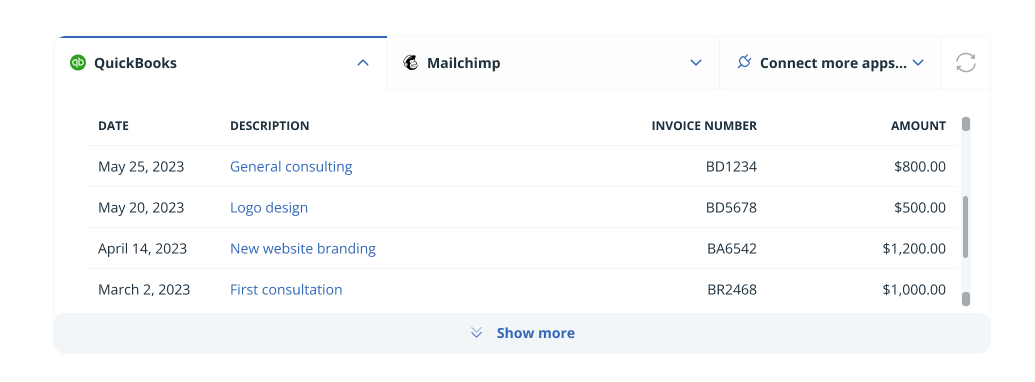
Task: Click the plug icon beside Connect more apps
Action: click(x=744, y=63)
